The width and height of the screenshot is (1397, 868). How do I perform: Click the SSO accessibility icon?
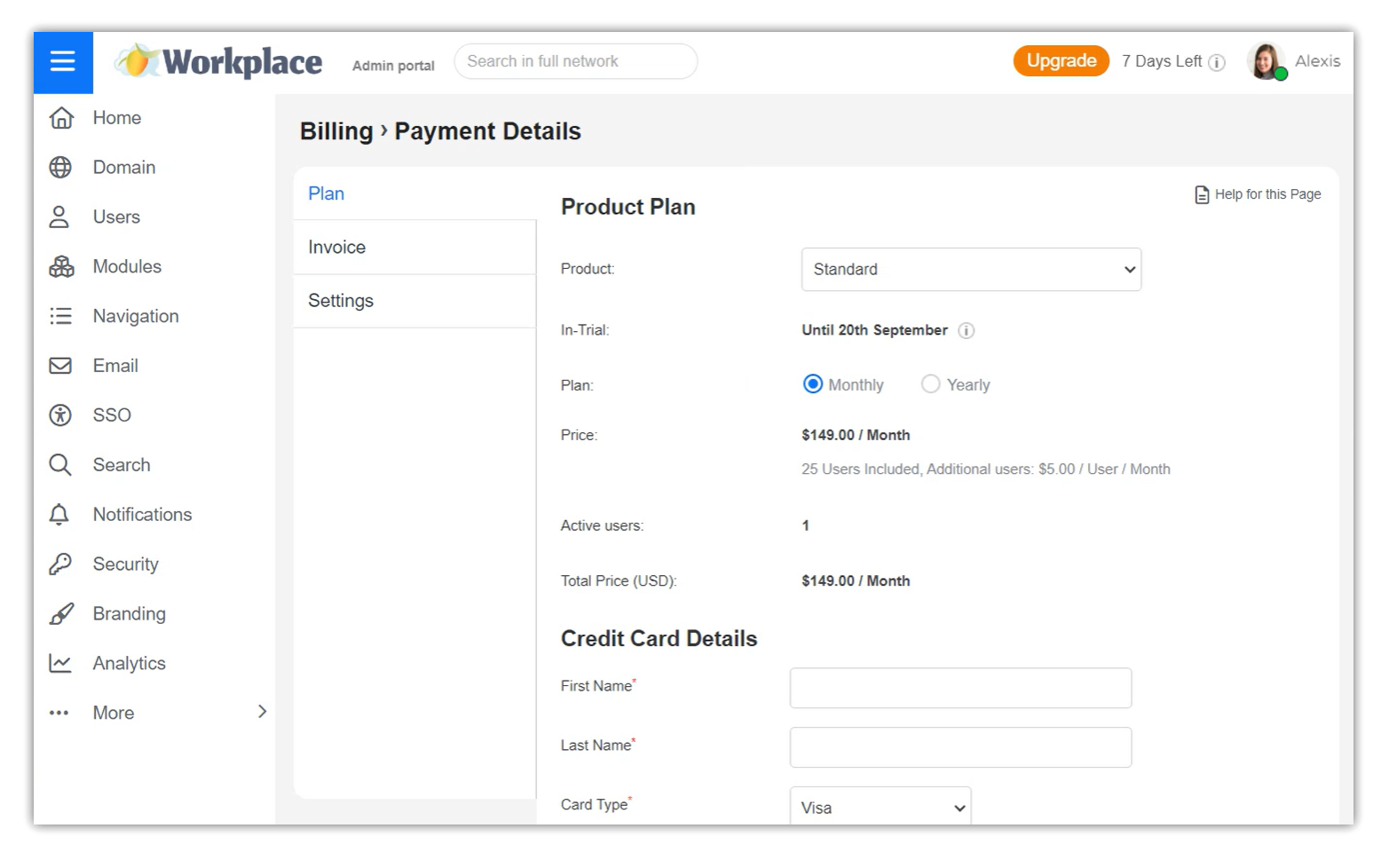pos(60,415)
